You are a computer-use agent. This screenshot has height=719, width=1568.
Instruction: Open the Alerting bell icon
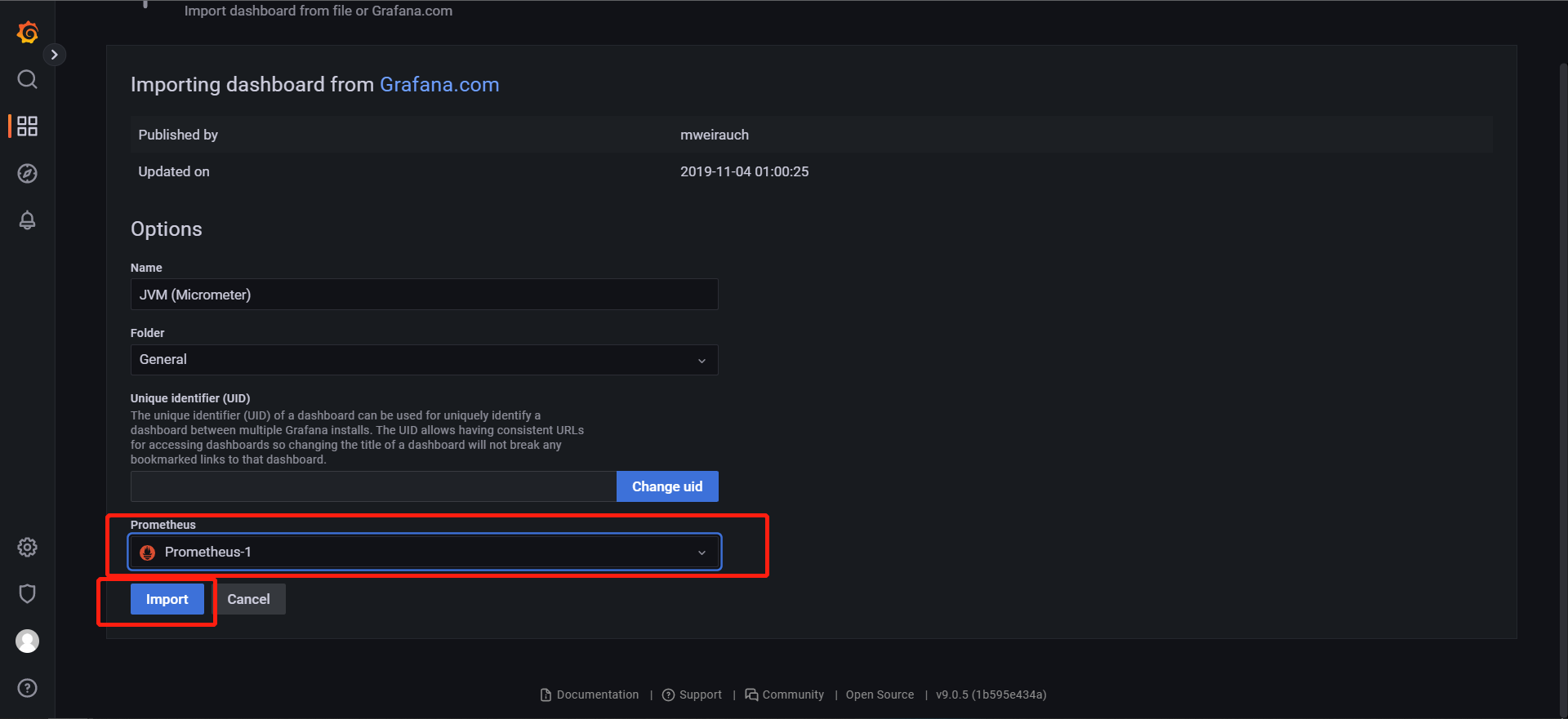(x=27, y=220)
